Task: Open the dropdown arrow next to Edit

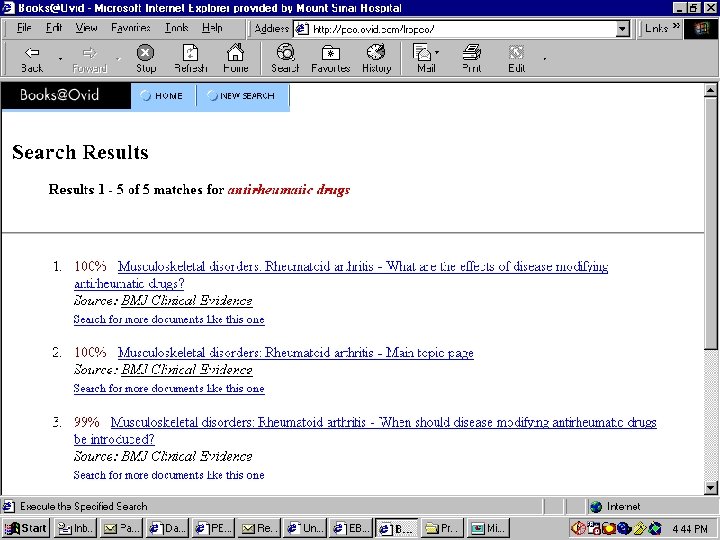Action: [545, 59]
